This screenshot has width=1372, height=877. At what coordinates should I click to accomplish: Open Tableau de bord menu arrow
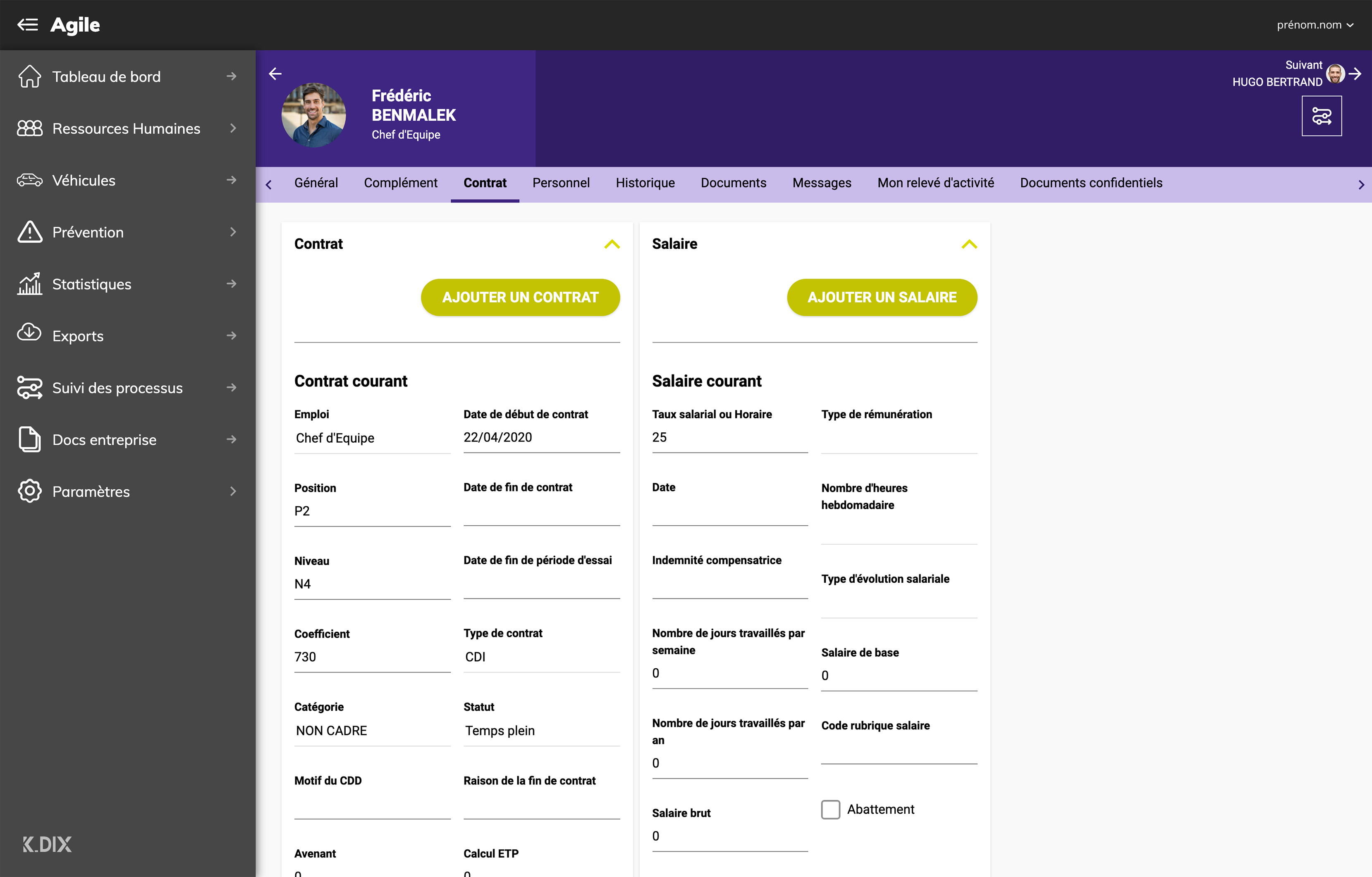tap(231, 76)
